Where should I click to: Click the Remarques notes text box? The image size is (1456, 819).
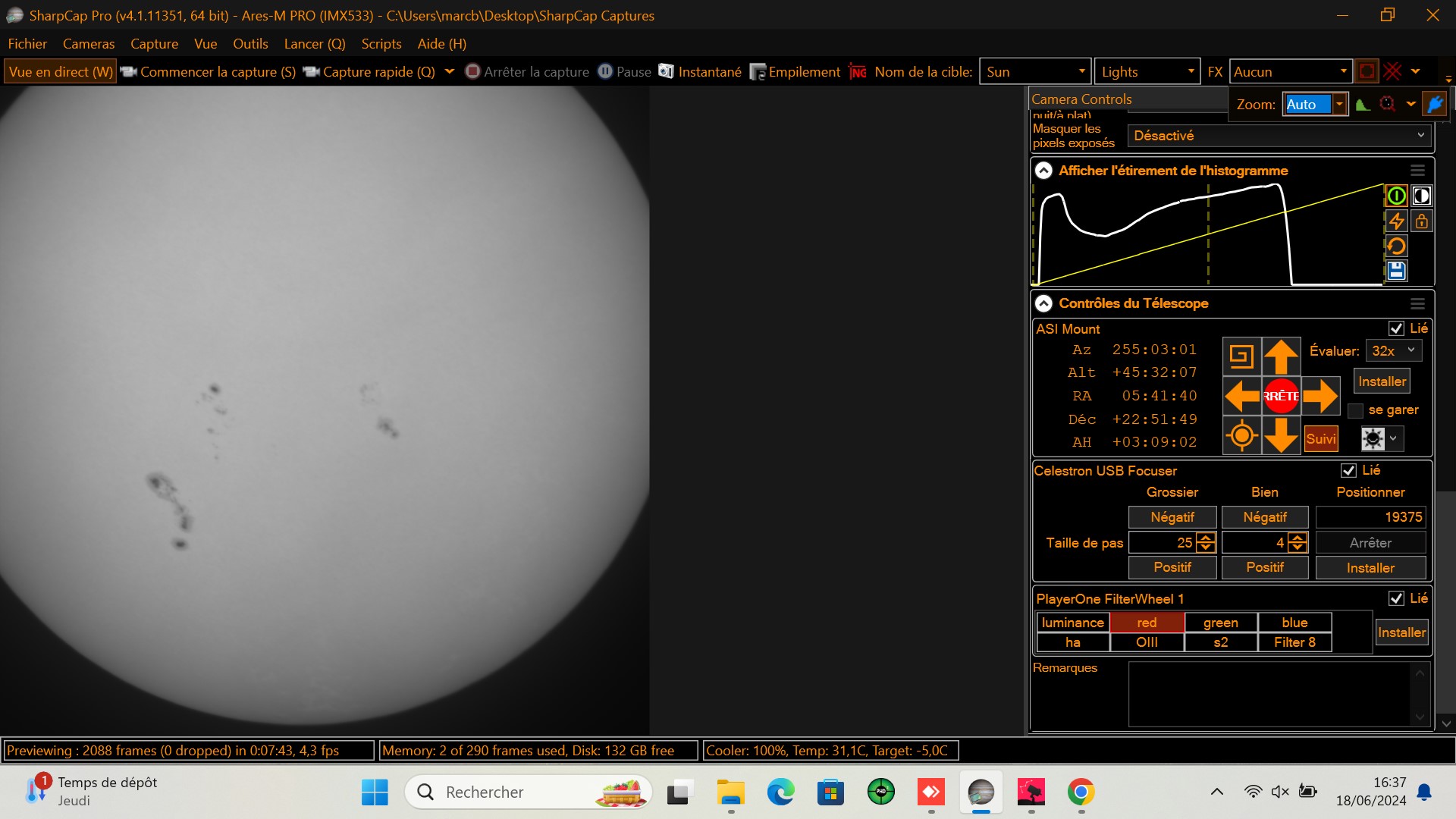1268,694
